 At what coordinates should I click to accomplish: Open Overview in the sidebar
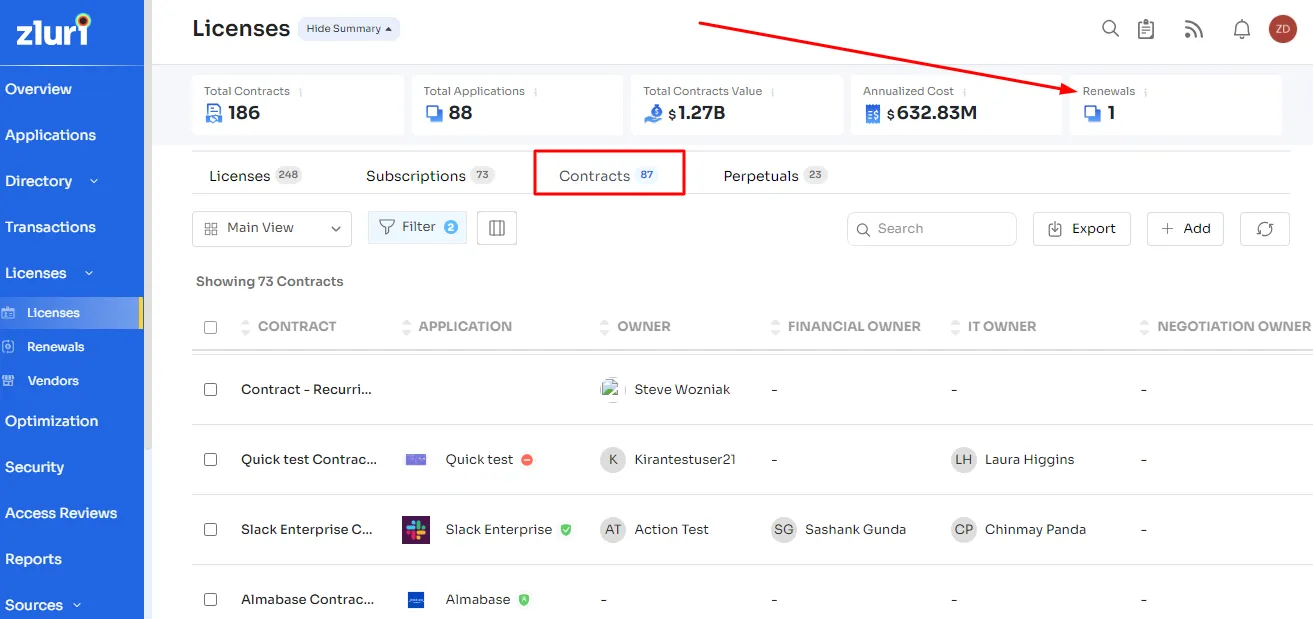38,89
